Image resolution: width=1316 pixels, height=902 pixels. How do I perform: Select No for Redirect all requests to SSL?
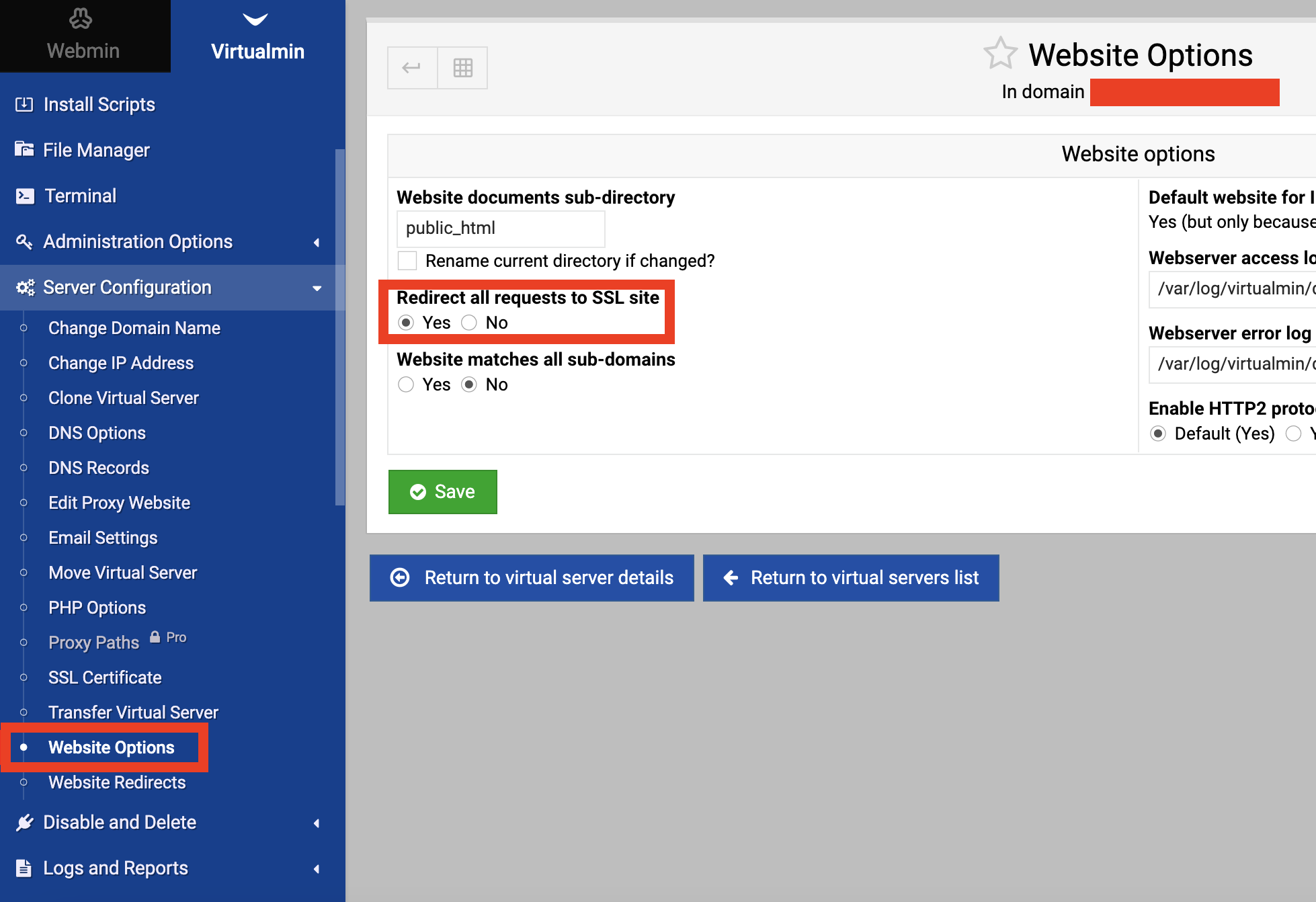pyautogui.click(x=469, y=322)
